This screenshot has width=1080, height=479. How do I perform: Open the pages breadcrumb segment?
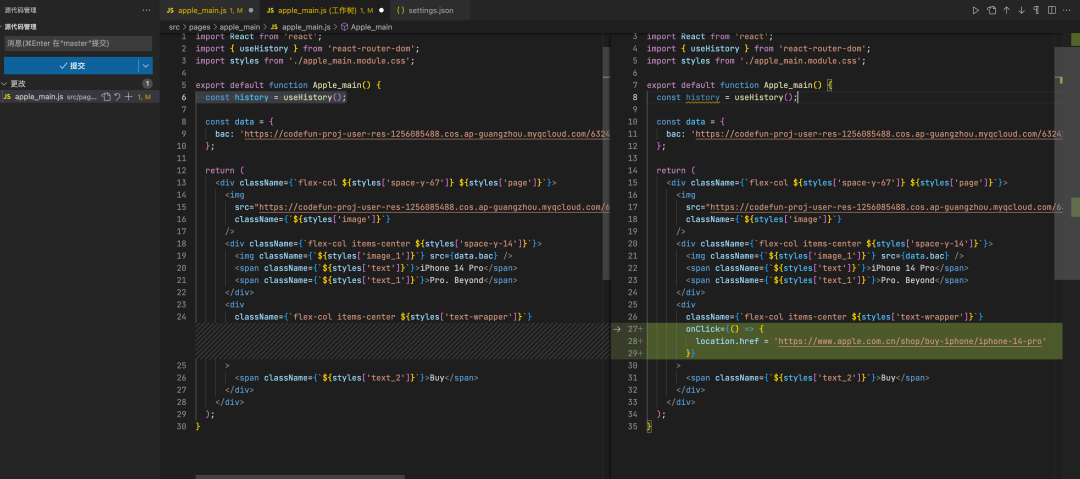pyautogui.click(x=200, y=27)
